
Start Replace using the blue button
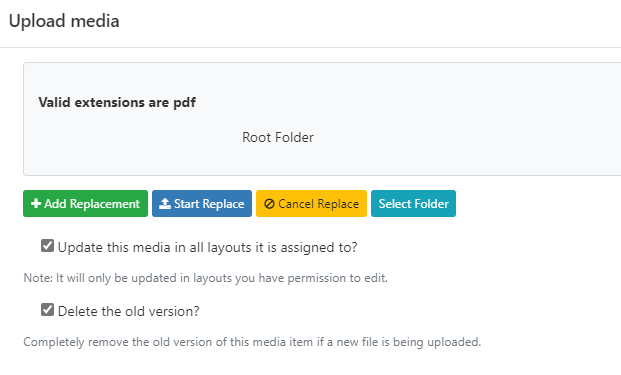tap(202, 204)
